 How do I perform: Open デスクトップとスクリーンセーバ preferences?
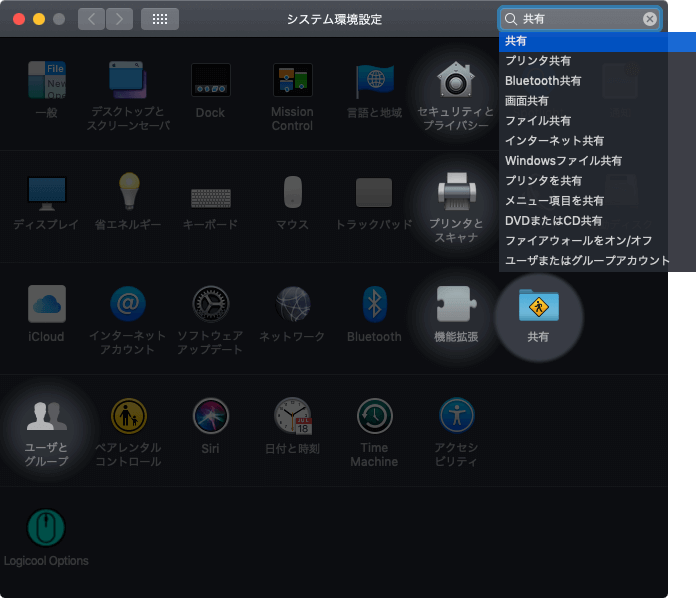tap(128, 80)
